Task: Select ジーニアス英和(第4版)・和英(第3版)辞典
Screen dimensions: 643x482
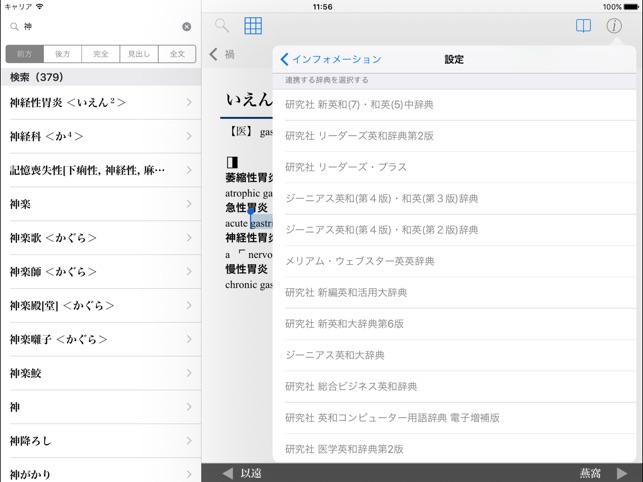Action: click(x=454, y=199)
